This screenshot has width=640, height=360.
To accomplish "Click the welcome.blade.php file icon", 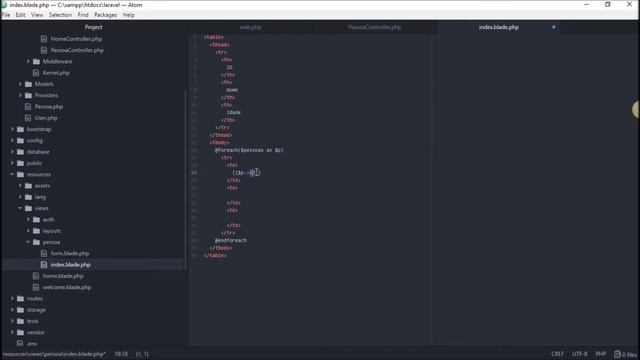I will (x=36, y=287).
